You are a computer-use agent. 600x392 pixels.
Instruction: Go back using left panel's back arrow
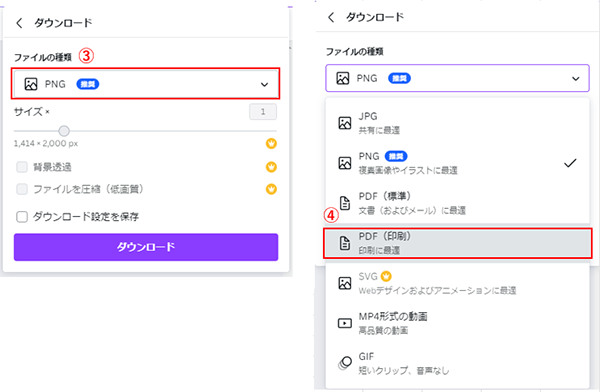coord(19,23)
